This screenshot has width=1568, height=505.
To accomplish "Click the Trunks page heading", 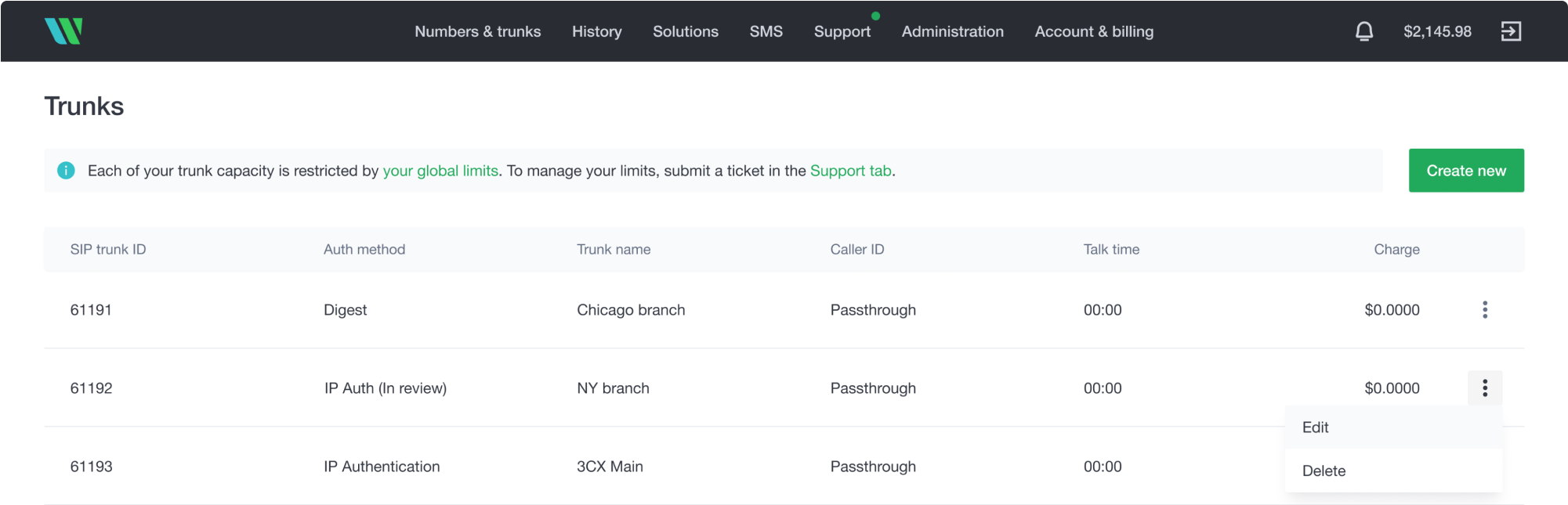I will (x=84, y=106).
